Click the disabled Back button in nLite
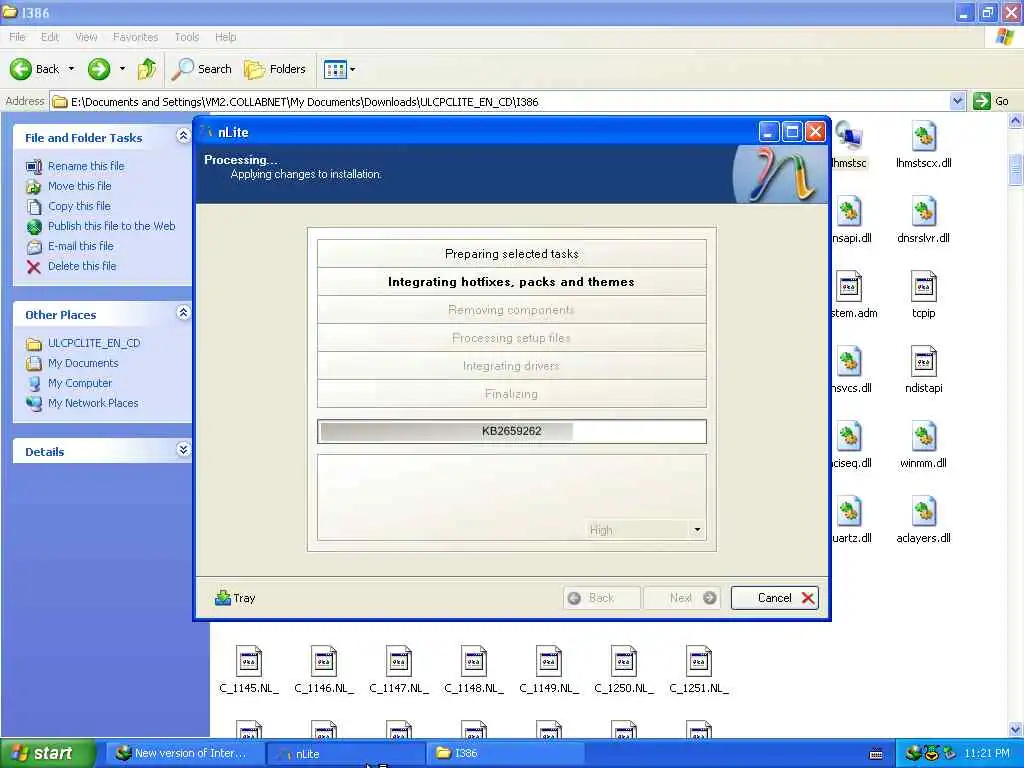The height and width of the screenshot is (768, 1024). 601,598
